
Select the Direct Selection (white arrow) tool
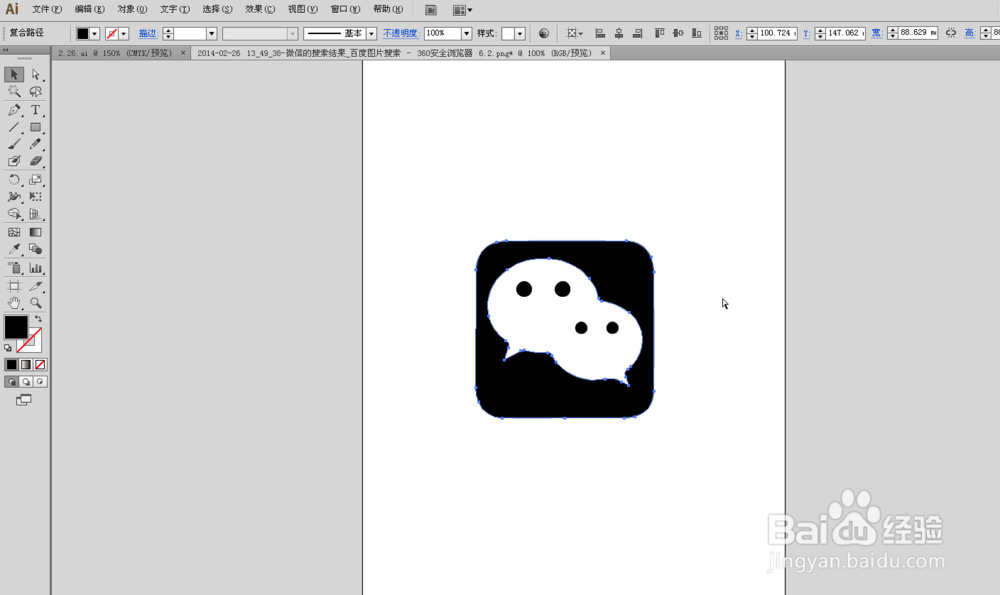tap(36, 75)
